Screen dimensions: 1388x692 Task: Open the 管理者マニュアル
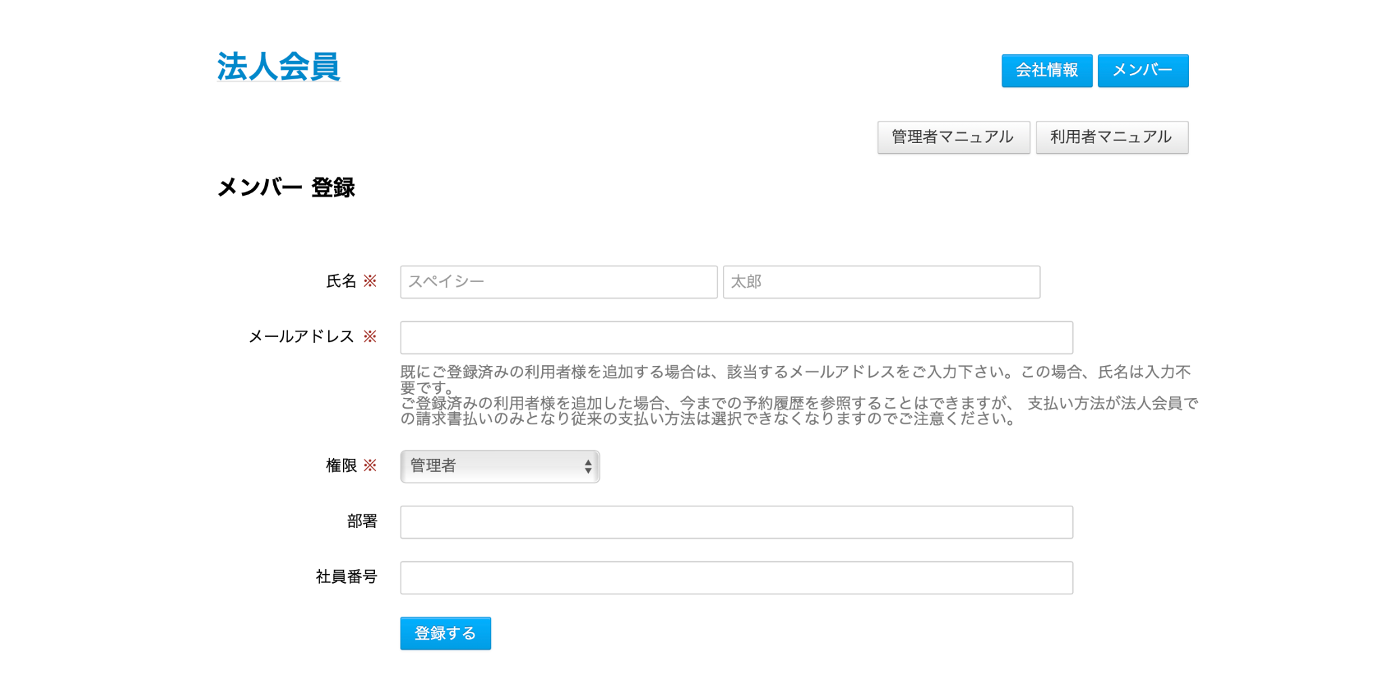[x=952, y=138]
